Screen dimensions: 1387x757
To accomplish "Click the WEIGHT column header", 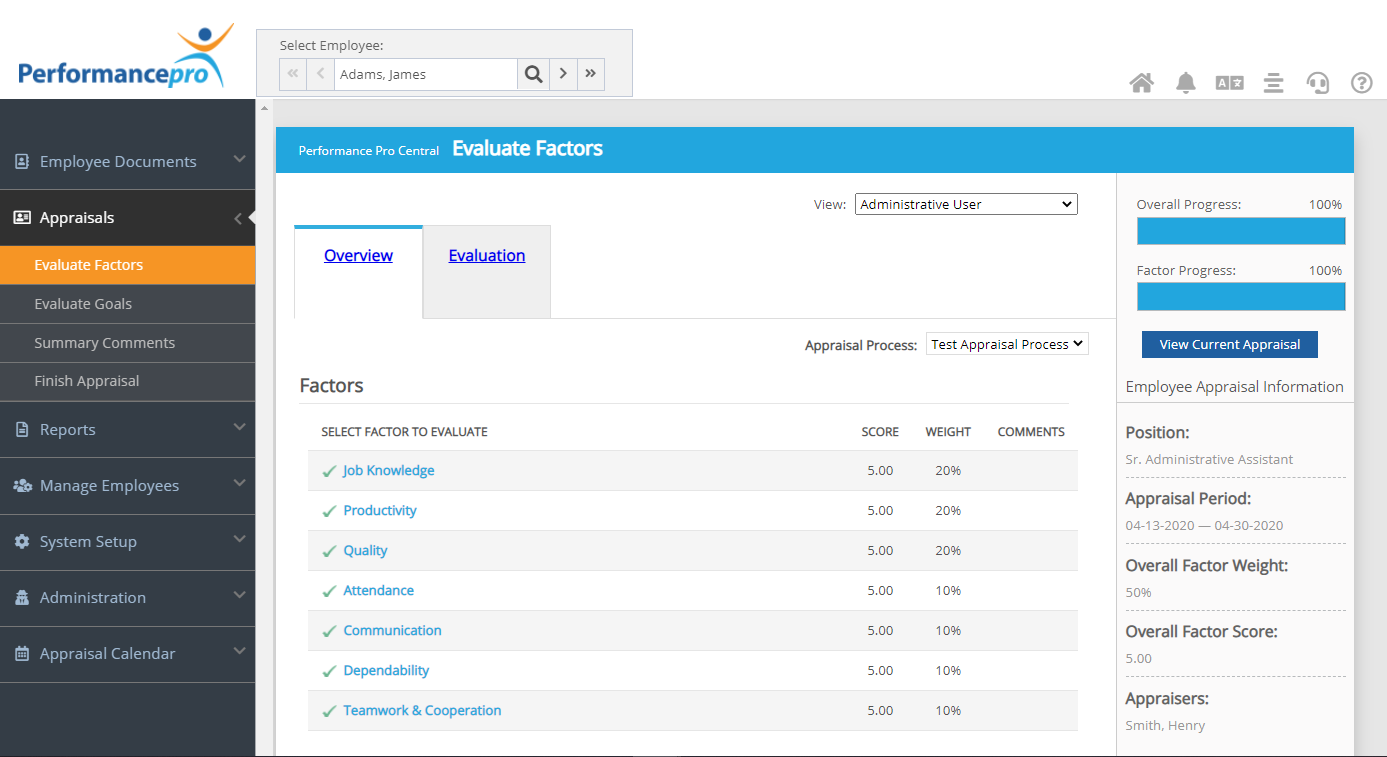I will (x=948, y=432).
